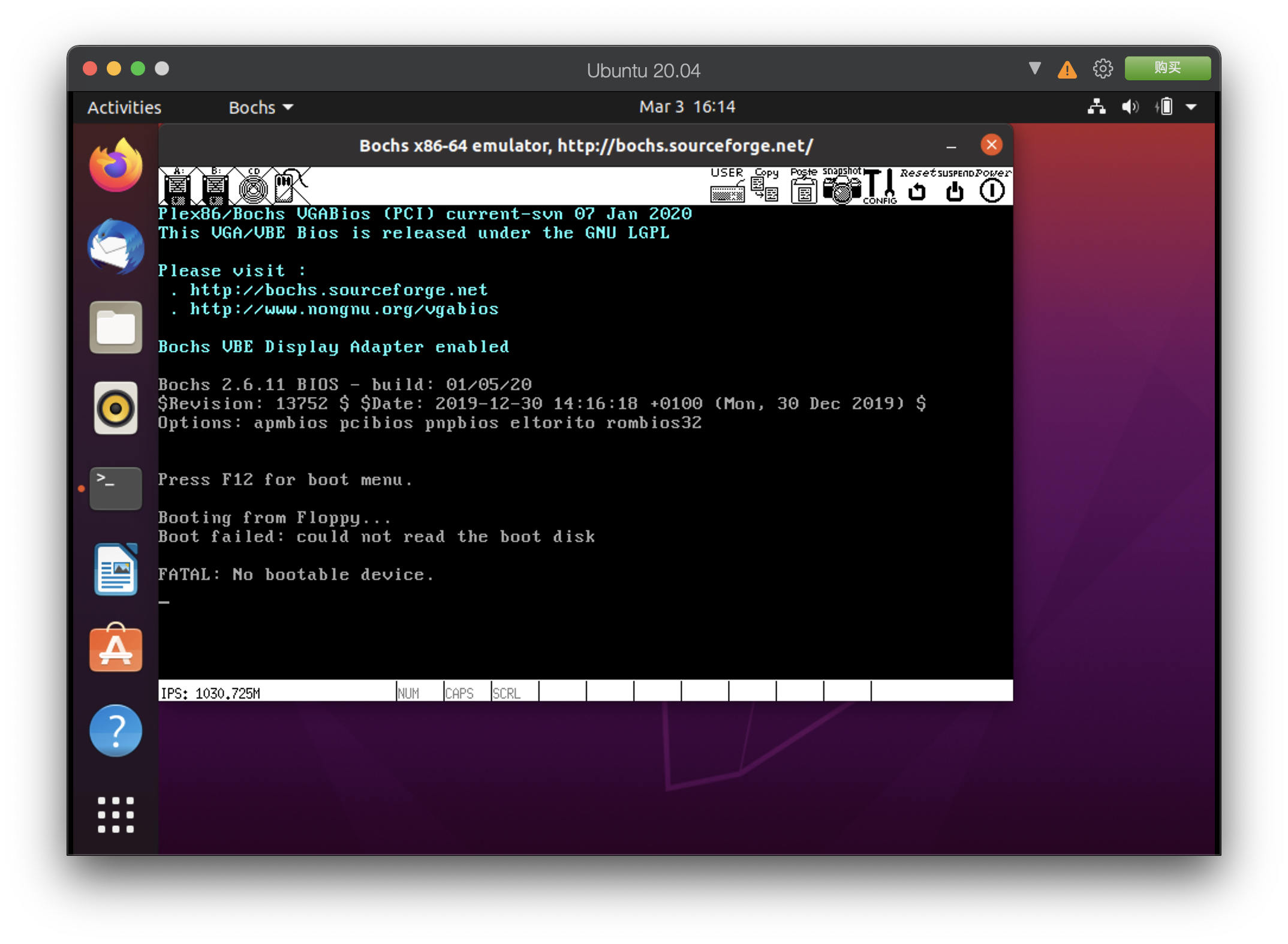
Task: Show Applications grid
Action: (116, 814)
